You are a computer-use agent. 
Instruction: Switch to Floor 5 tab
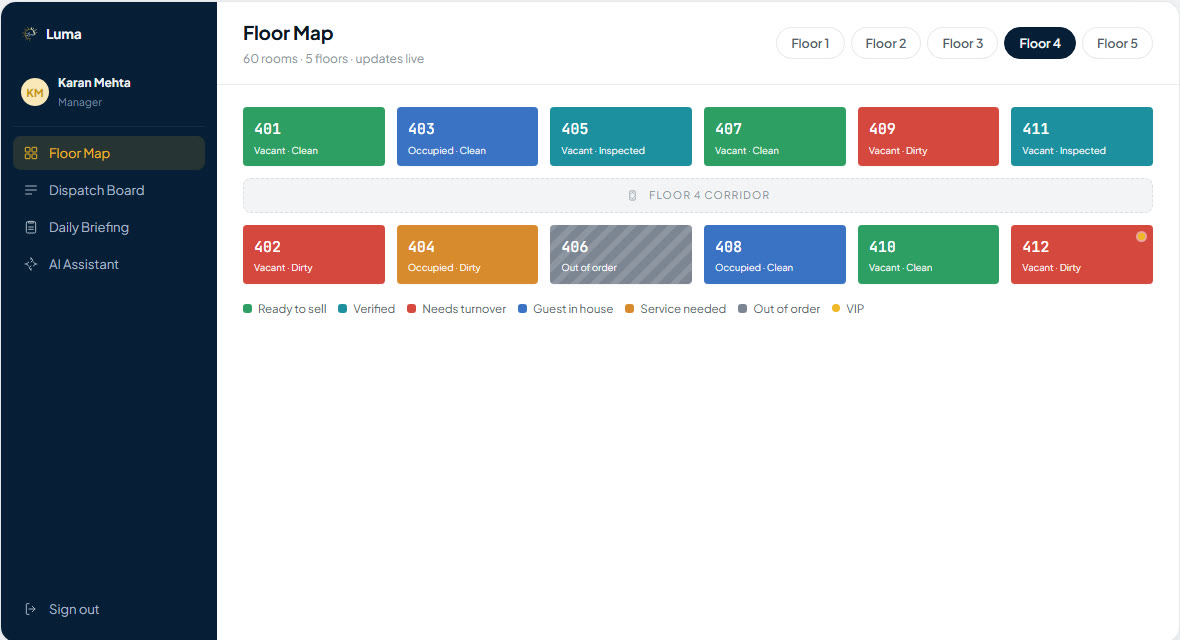(1117, 44)
